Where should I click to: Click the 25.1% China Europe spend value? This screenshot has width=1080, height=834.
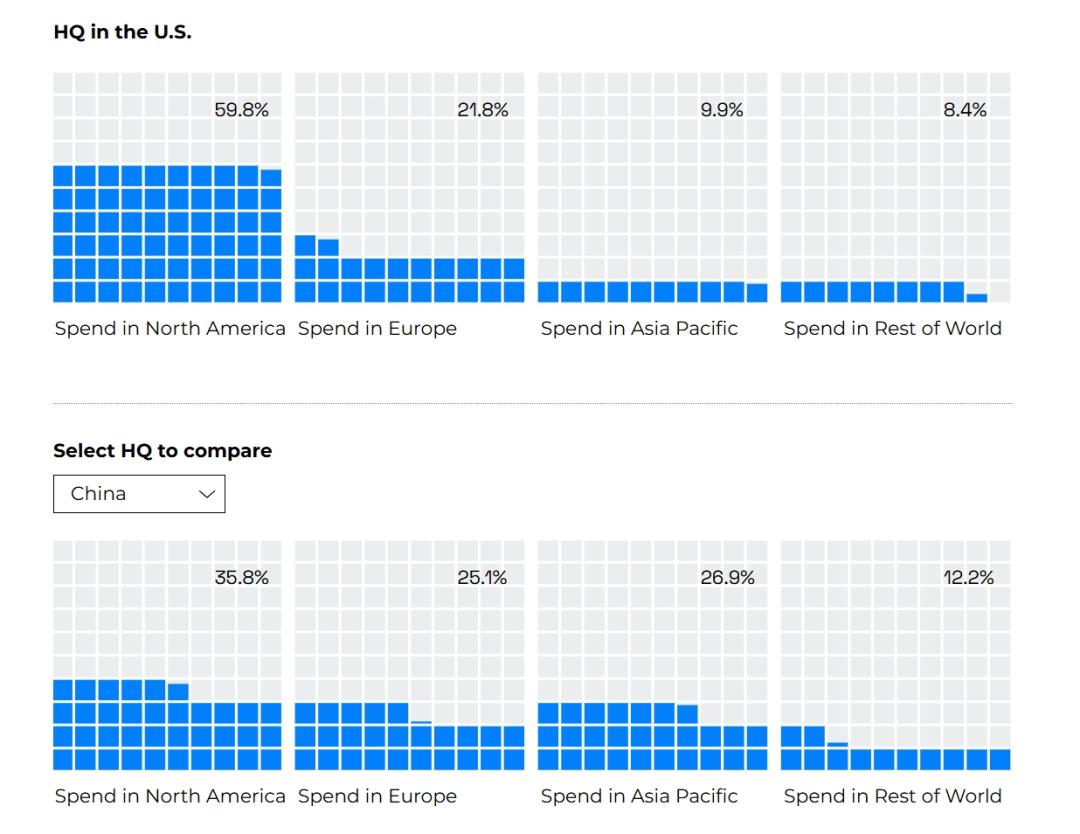click(482, 577)
